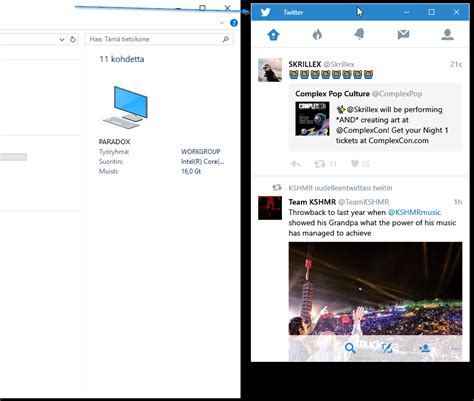Expand the Explorer address bar history dropdown
Image resolution: width=474 pixels, height=401 pixels.
[x=62, y=39]
